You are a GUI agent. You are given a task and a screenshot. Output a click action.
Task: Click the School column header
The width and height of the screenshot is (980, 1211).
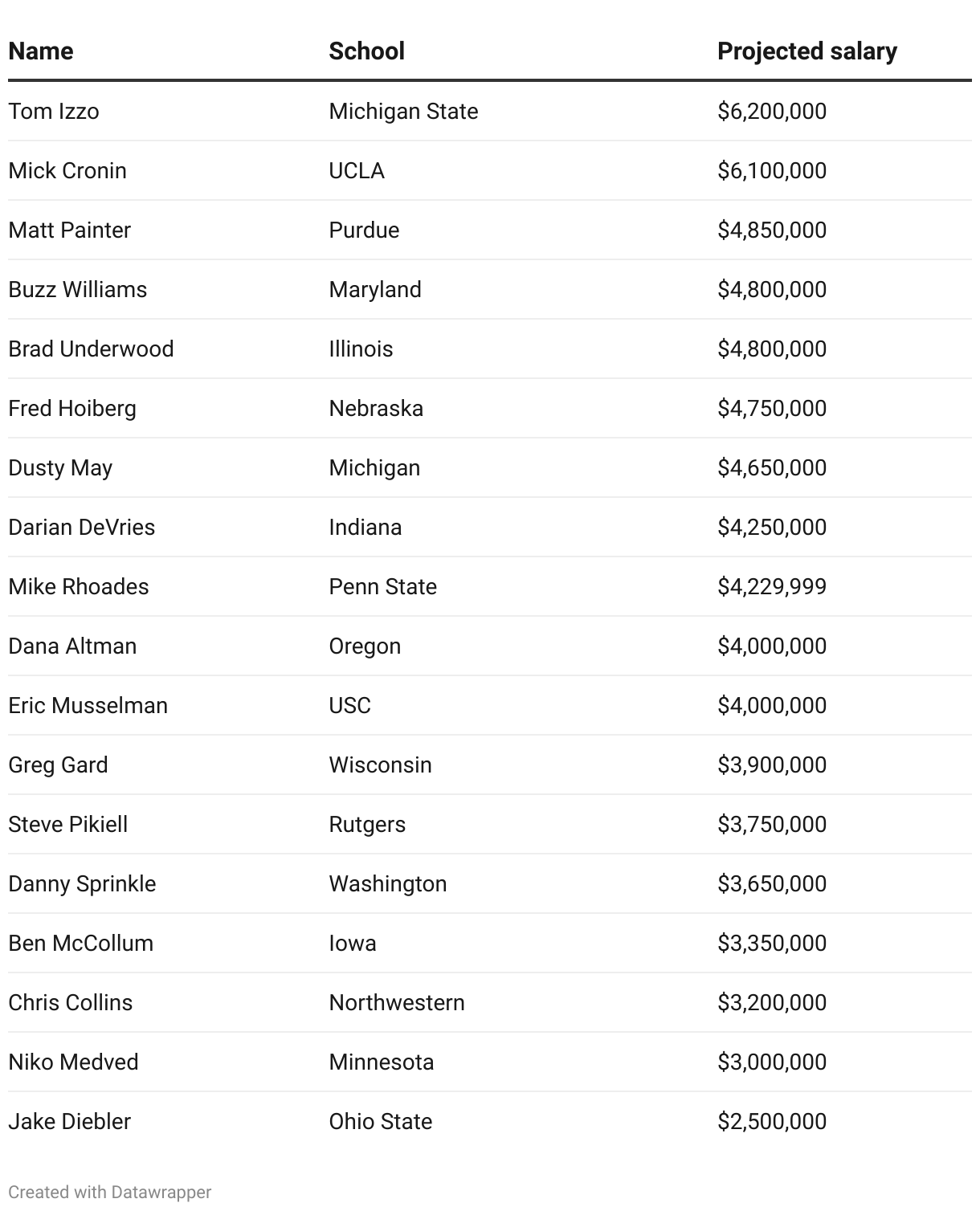(366, 51)
